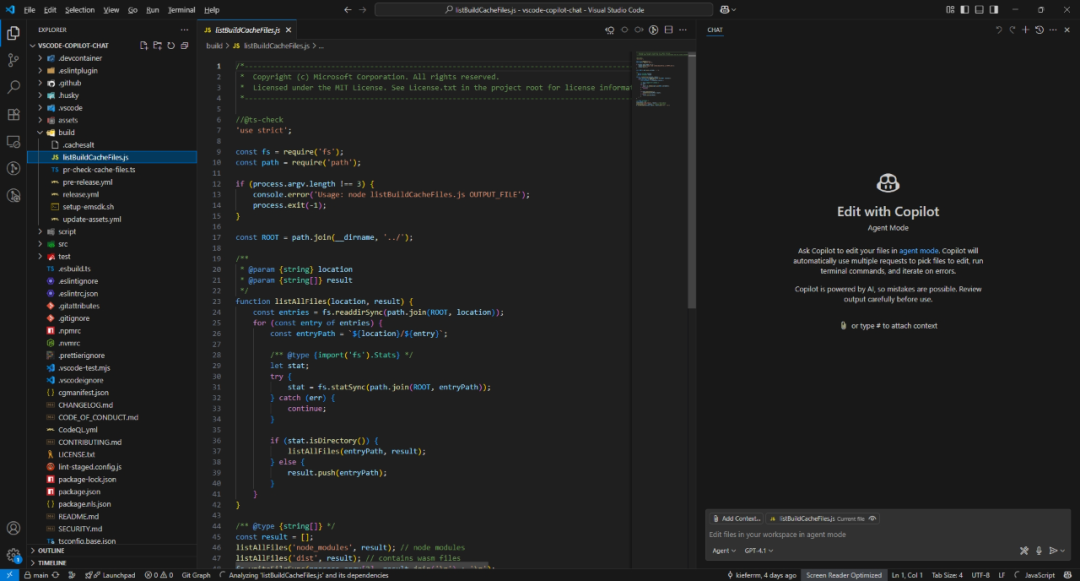Follow the agent mode link
This screenshot has height=581, width=1080.
click(x=918, y=251)
